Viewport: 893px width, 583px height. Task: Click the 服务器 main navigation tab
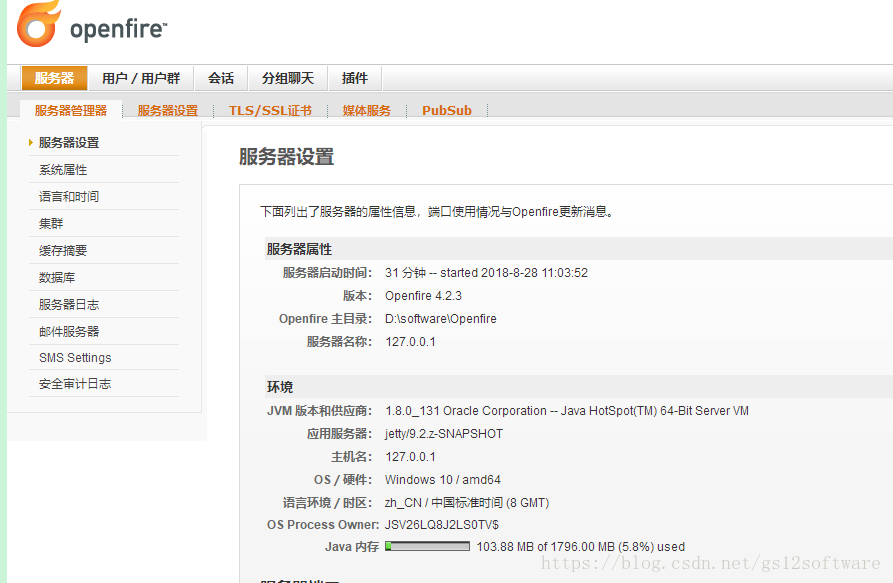tap(54, 77)
